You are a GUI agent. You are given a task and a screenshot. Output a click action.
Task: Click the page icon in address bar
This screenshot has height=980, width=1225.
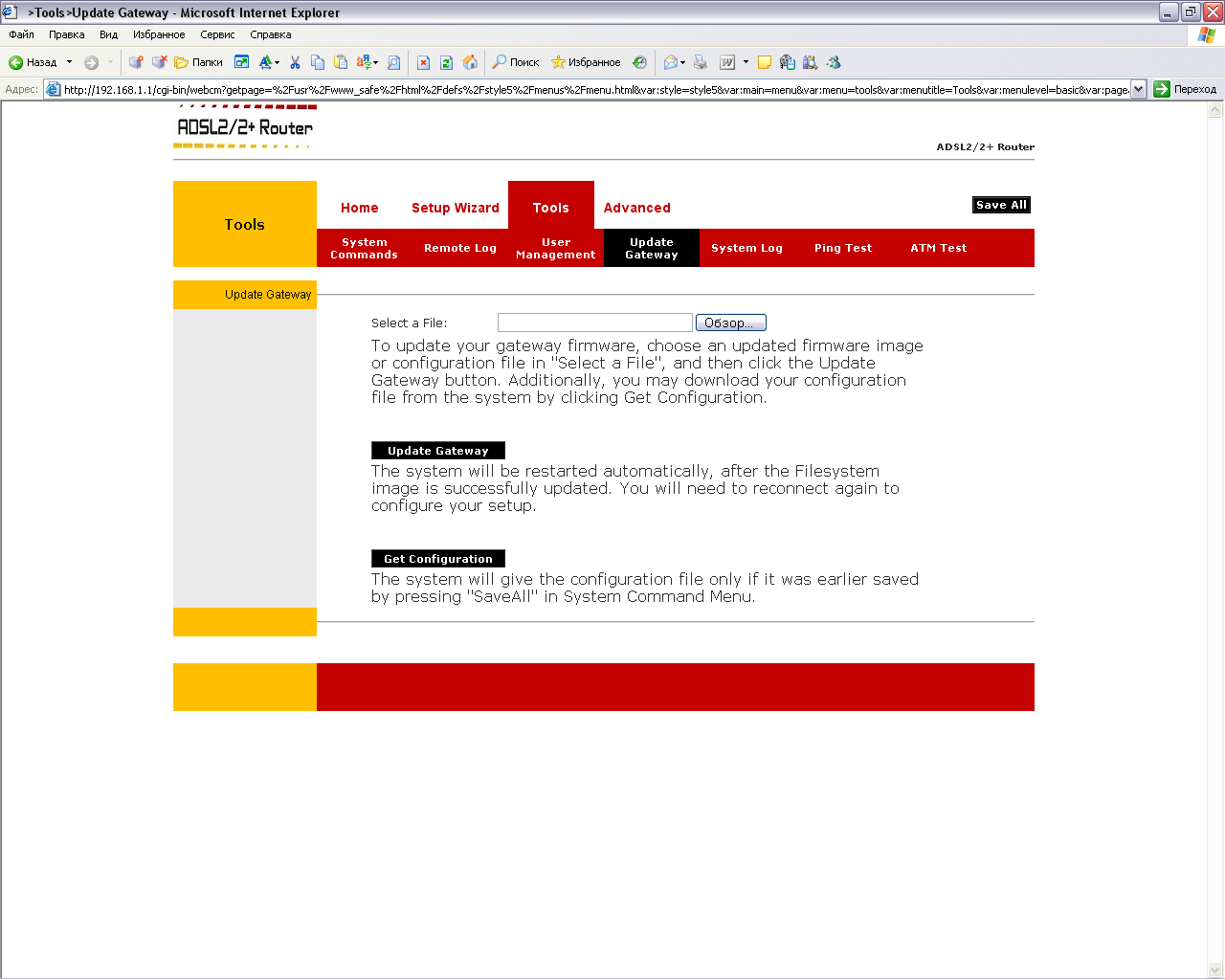point(53,89)
